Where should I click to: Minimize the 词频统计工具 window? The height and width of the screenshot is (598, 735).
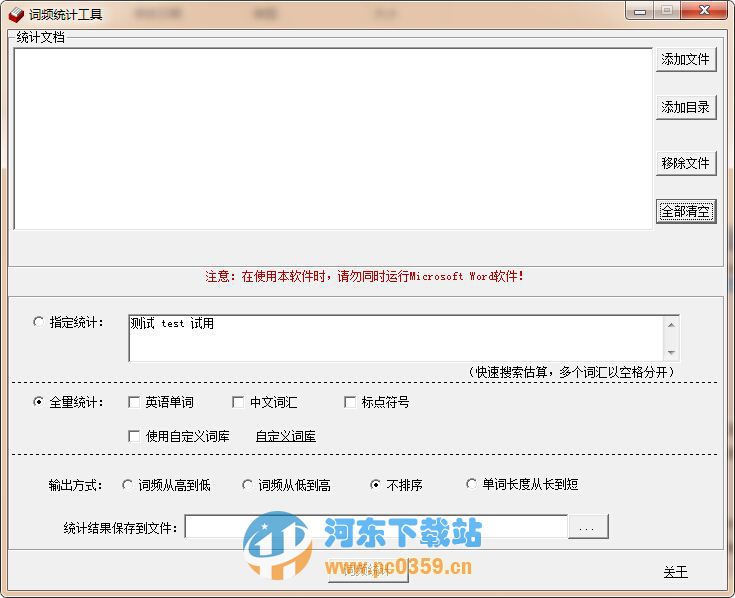(x=640, y=11)
